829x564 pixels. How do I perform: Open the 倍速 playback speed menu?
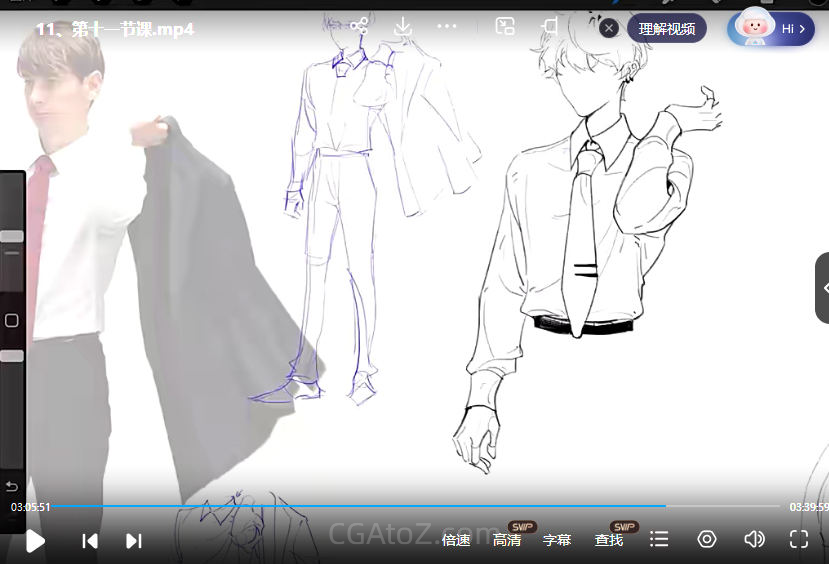click(x=456, y=540)
